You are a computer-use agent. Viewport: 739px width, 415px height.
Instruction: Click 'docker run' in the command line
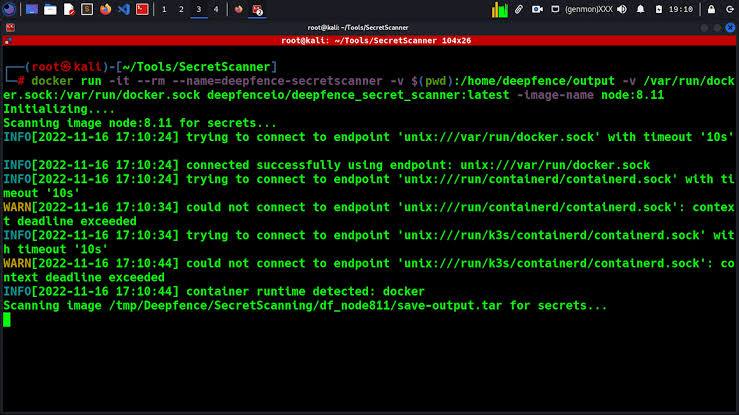(x=66, y=81)
